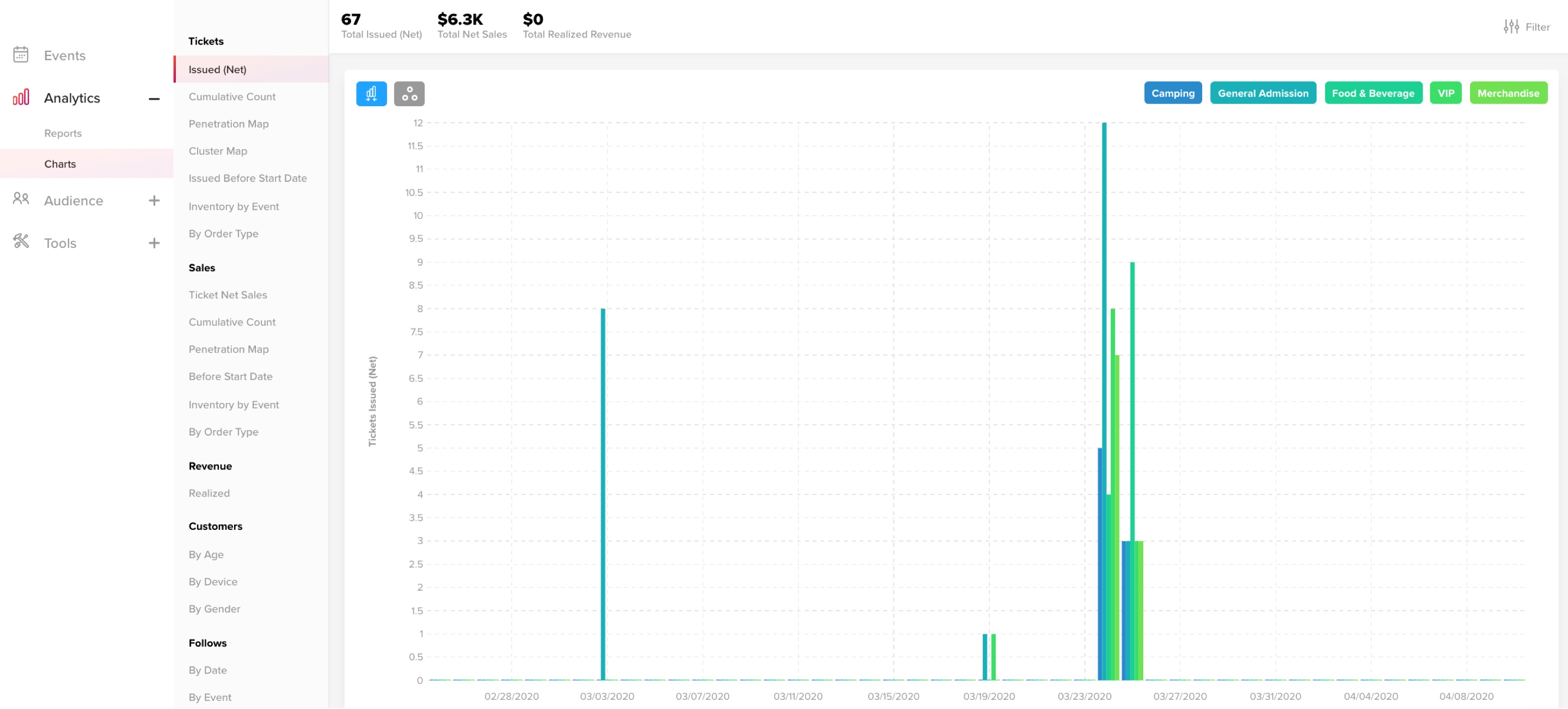This screenshot has width=1568, height=709.
Task: Expand the Audience section
Action: 154,201
